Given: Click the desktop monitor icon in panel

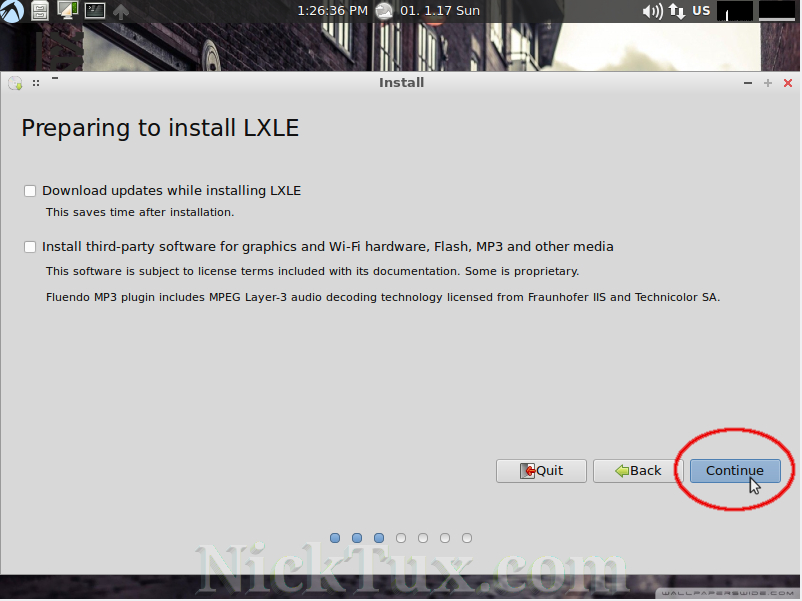Looking at the screenshot, I should point(67,11).
